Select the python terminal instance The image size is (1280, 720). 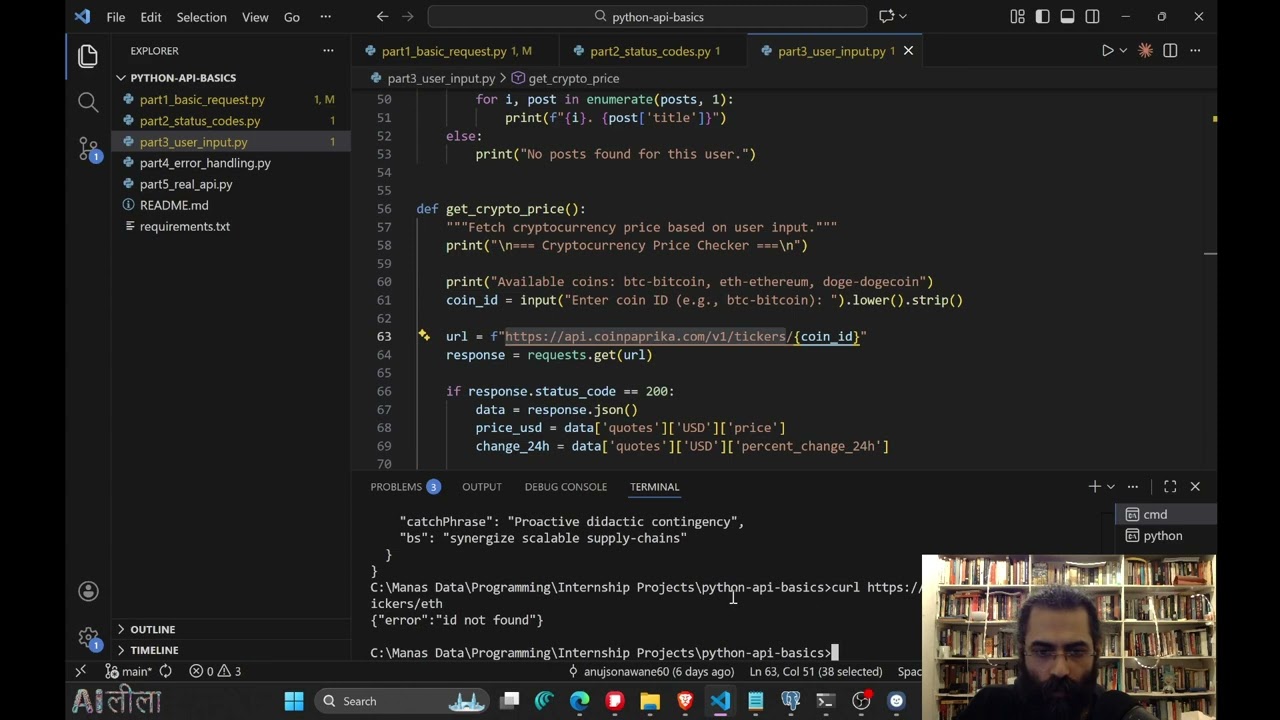(x=1166, y=536)
